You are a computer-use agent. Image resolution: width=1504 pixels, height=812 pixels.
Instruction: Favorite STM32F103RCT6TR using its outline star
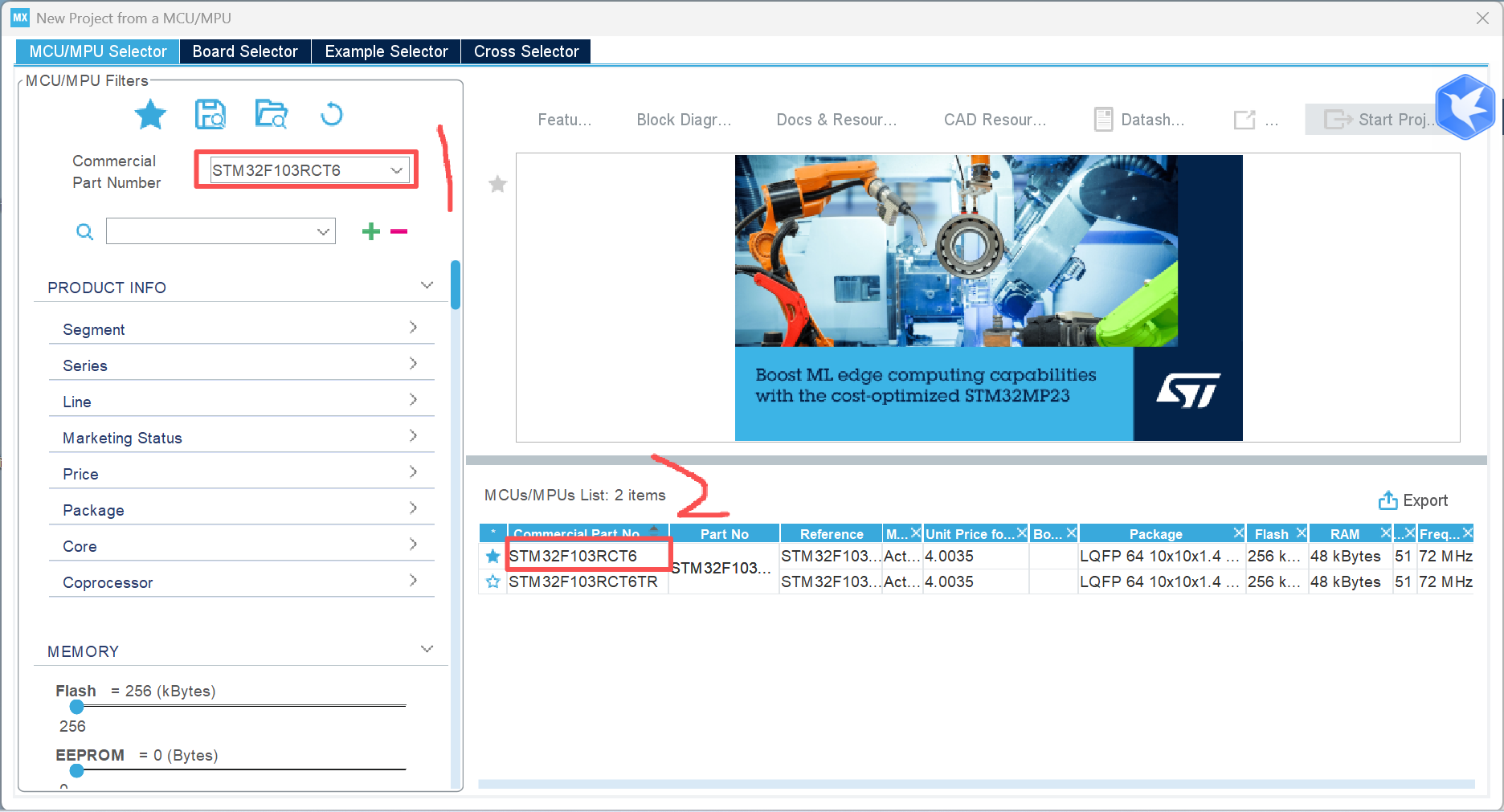click(493, 581)
